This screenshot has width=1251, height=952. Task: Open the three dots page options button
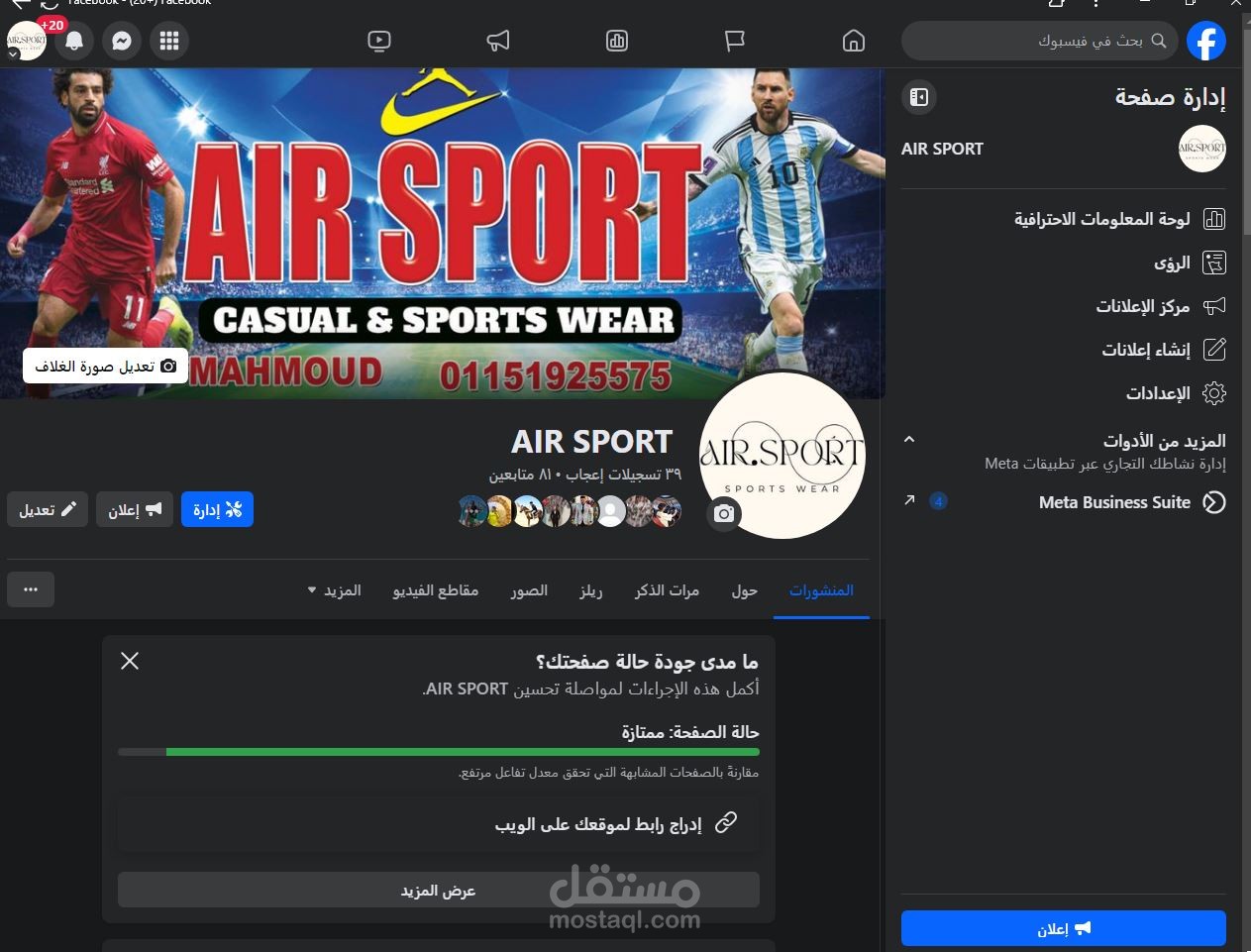(x=31, y=589)
